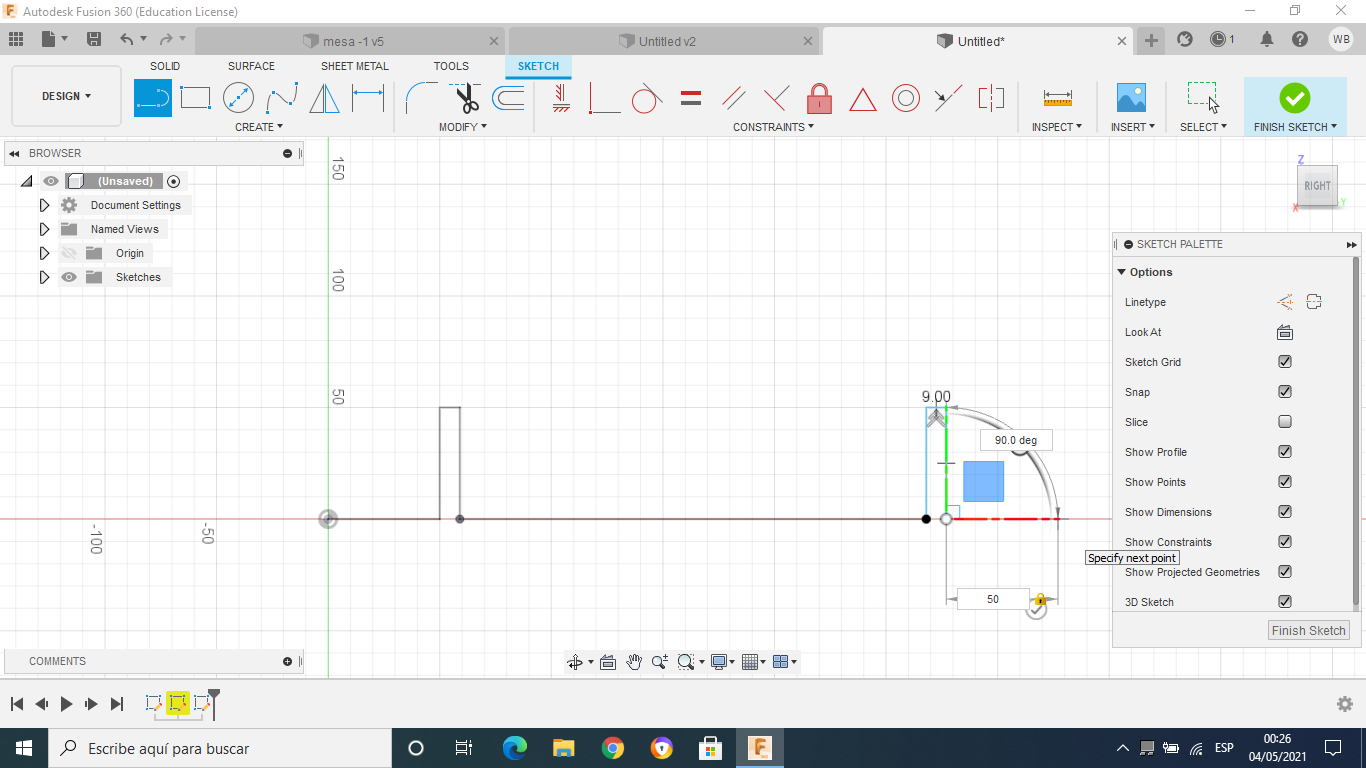
Task: Apply the Equal constraint
Action: (690, 98)
